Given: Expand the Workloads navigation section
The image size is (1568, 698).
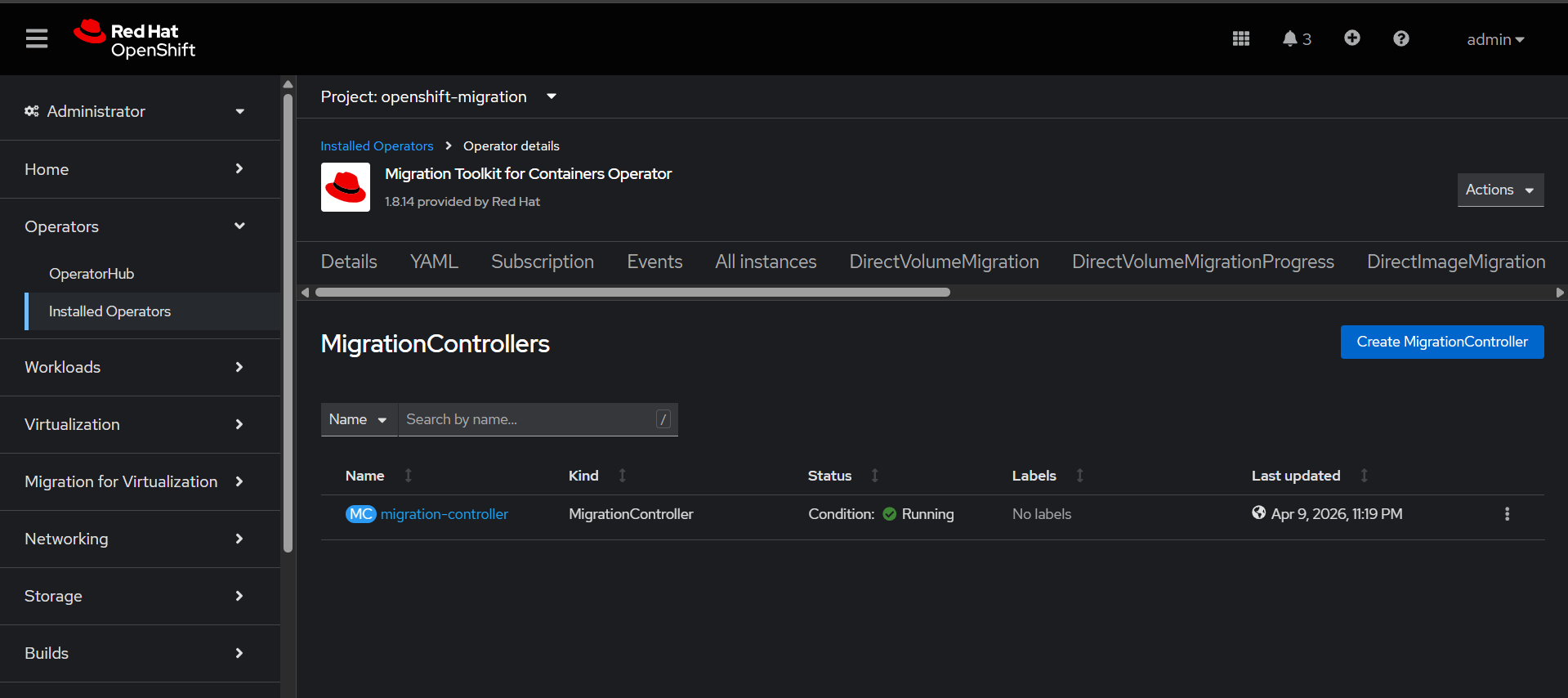Looking at the screenshot, I should (x=135, y=367).
